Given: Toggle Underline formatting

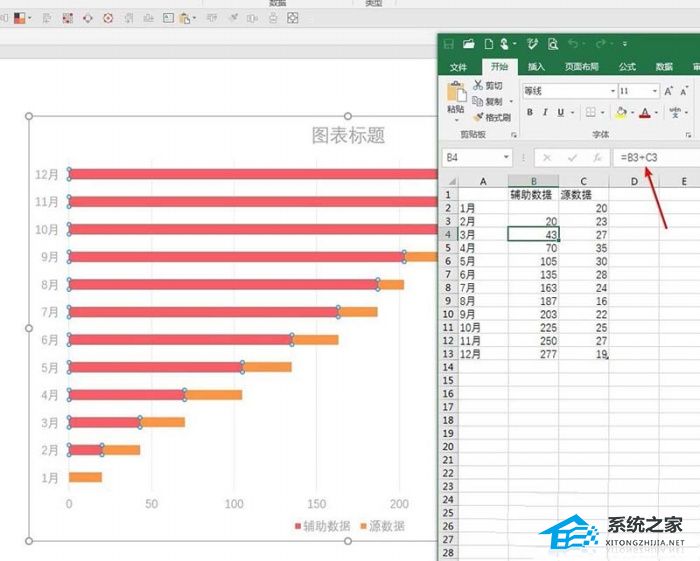Looking at the screenshot, I should 559,113.
